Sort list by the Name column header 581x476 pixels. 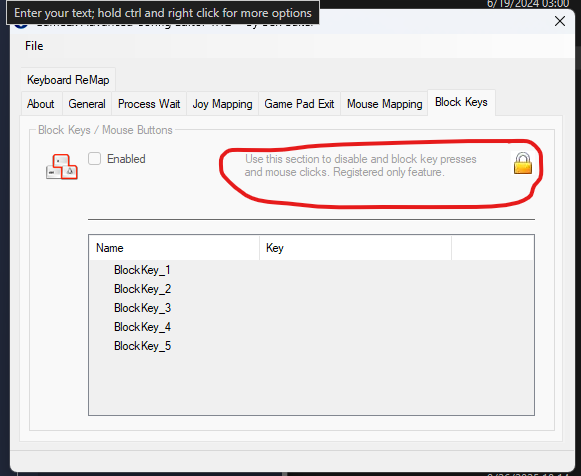[x=174, y=248]
